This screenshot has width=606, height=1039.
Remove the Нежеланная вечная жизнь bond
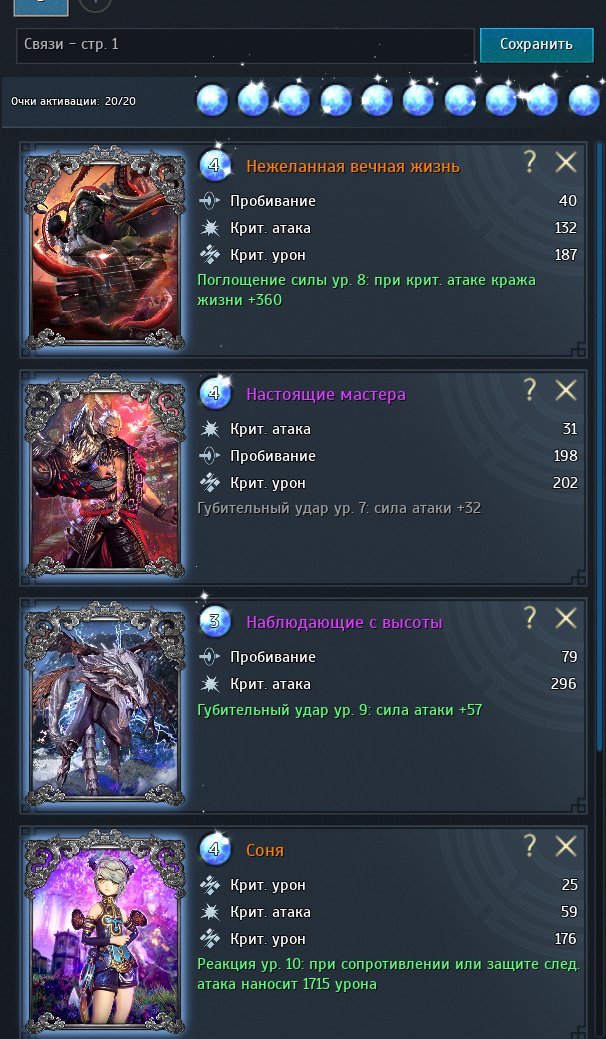click(566, 162)
